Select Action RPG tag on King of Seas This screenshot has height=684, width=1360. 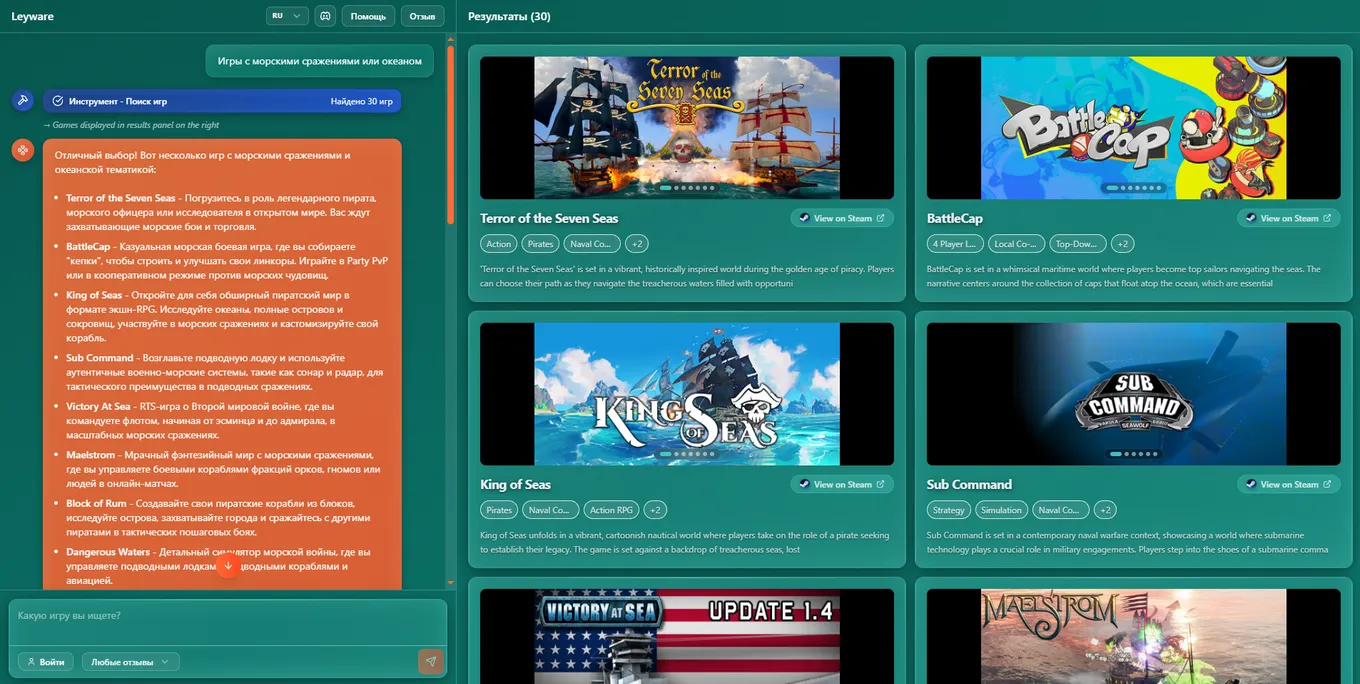[611, 510]
